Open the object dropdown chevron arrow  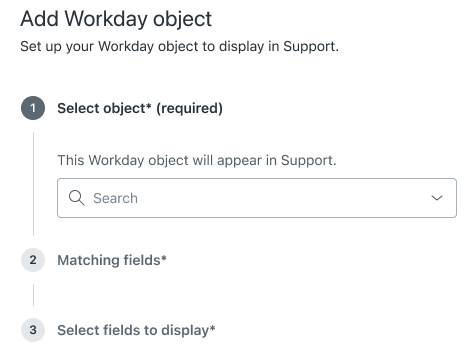(x=437, y=198)
